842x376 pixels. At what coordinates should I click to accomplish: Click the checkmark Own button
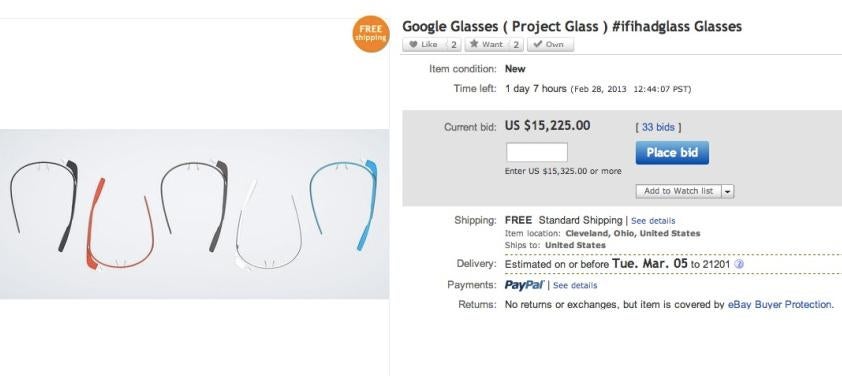point(550,45)
